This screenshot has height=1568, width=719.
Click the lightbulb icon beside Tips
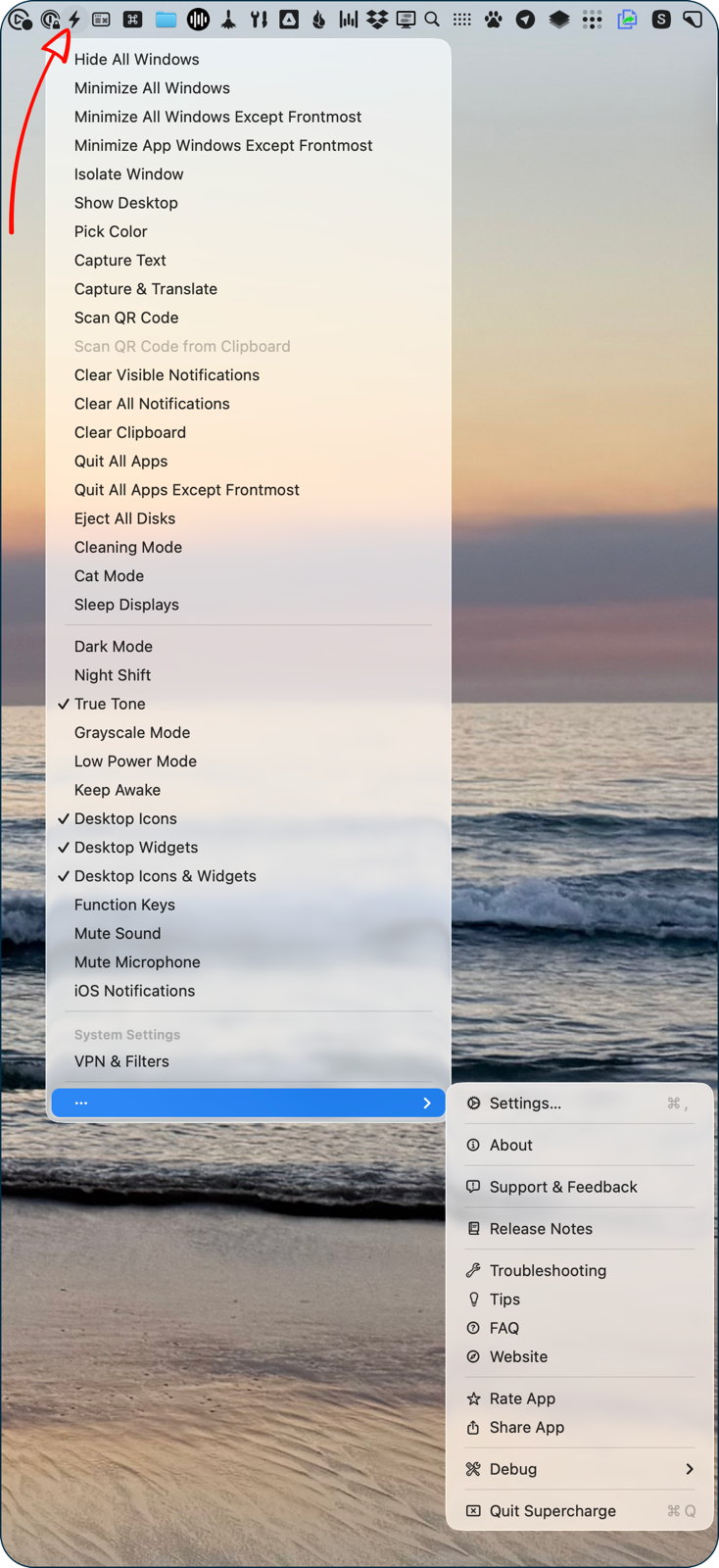point(473,1299)
